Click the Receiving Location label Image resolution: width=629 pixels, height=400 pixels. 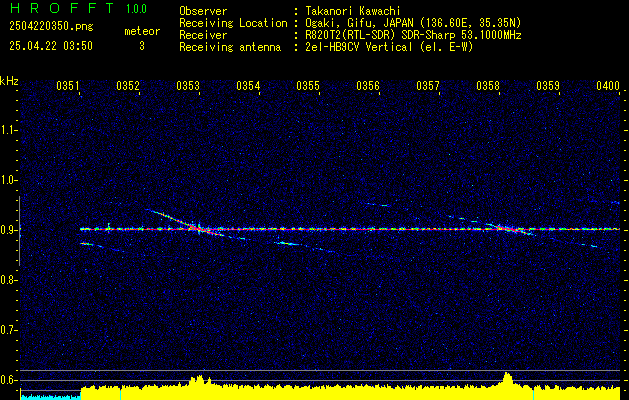click(x=233, y=23)
